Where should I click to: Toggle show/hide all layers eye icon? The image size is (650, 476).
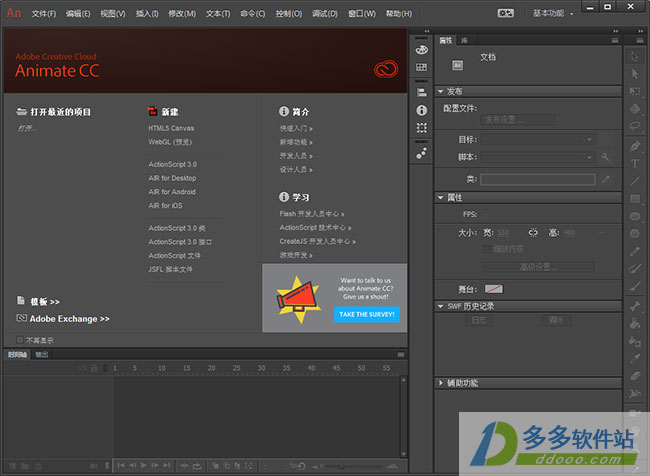tap(82, 368)
